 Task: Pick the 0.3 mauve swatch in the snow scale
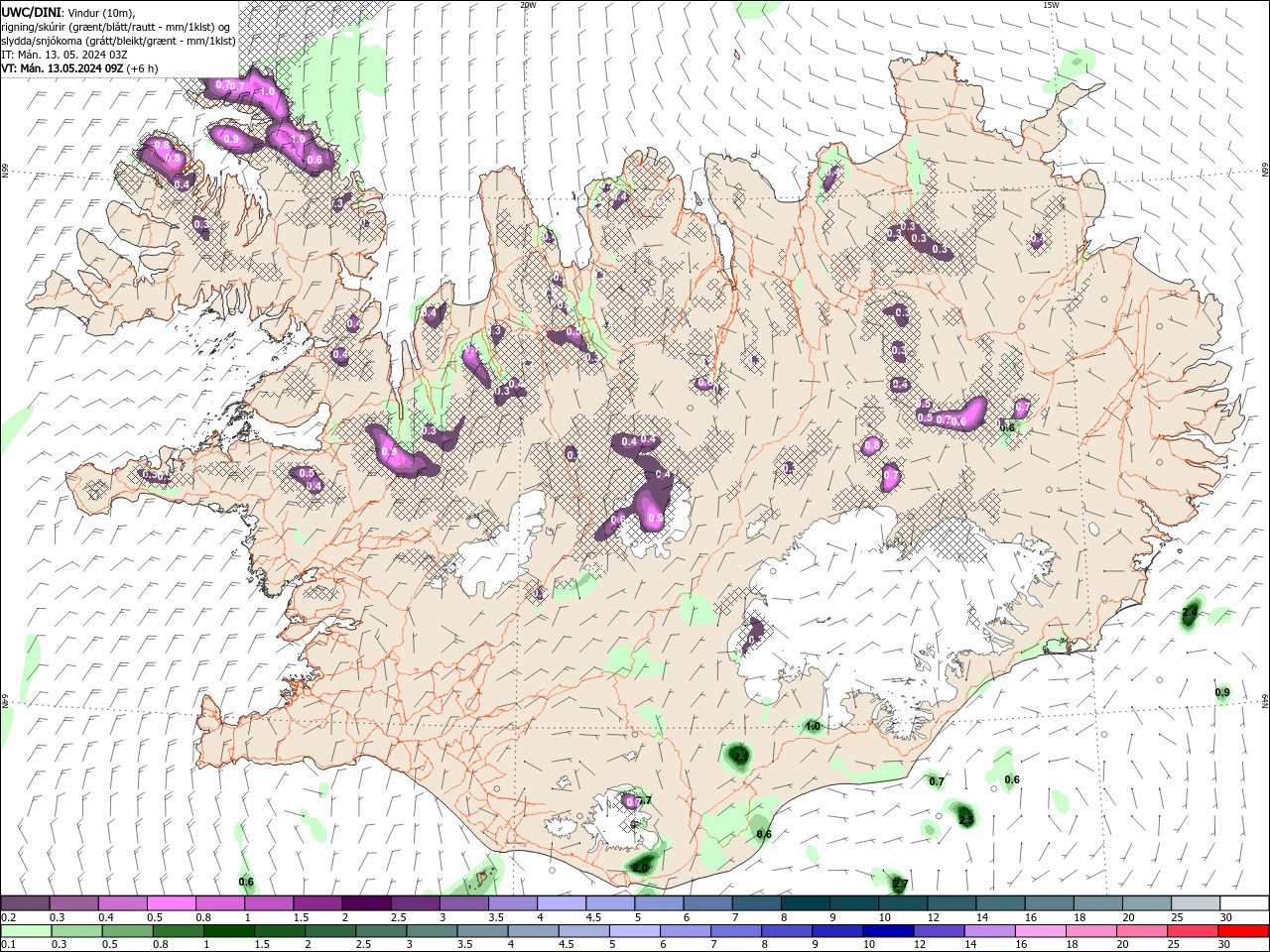(73, 903)
